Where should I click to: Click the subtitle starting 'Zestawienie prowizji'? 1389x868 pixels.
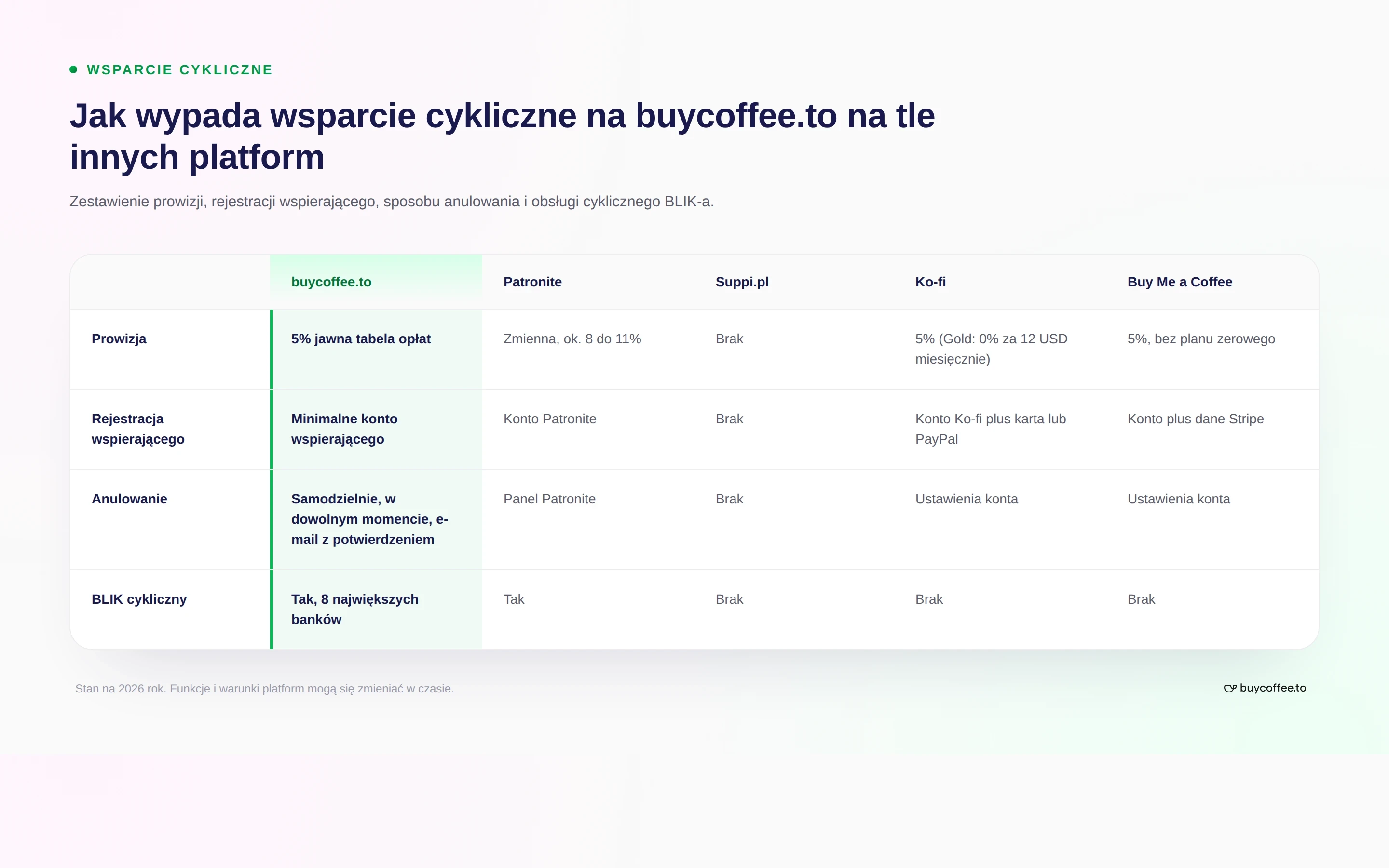[392, 202]
